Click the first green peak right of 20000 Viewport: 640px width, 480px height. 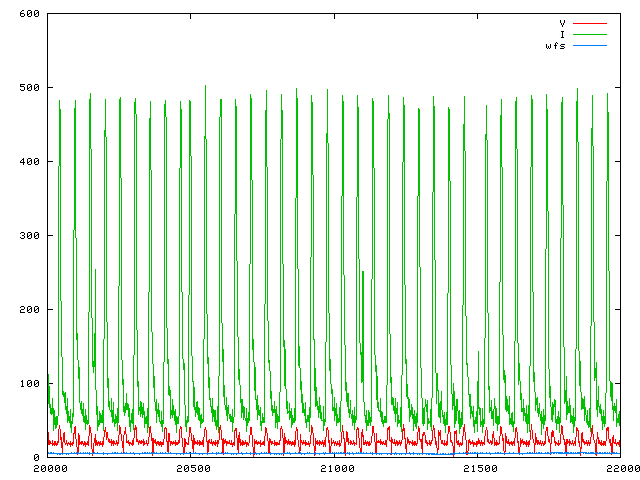[x=60, y=102]
